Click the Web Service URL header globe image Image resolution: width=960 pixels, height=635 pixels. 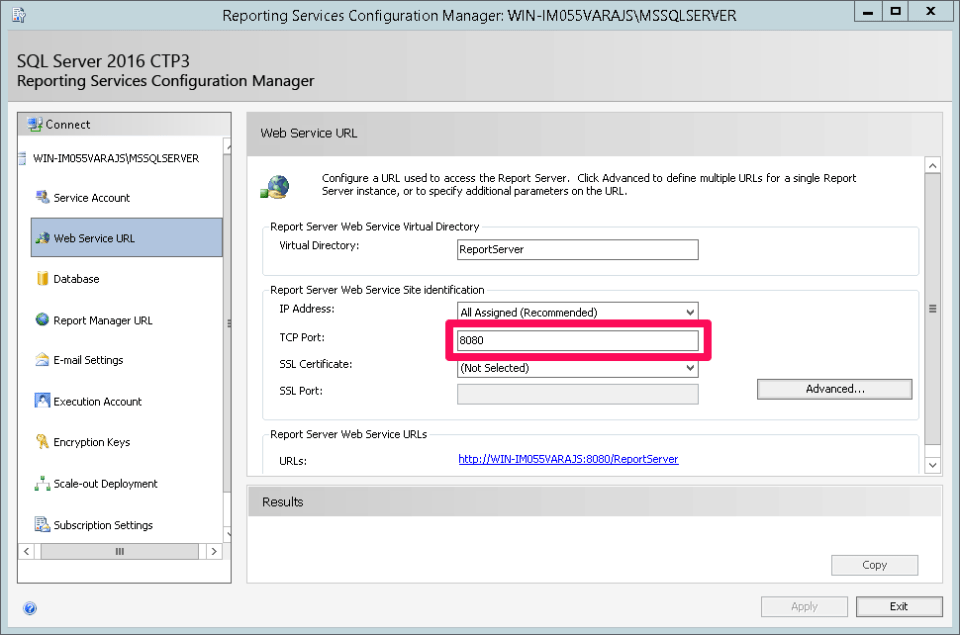tap(275, 187)
